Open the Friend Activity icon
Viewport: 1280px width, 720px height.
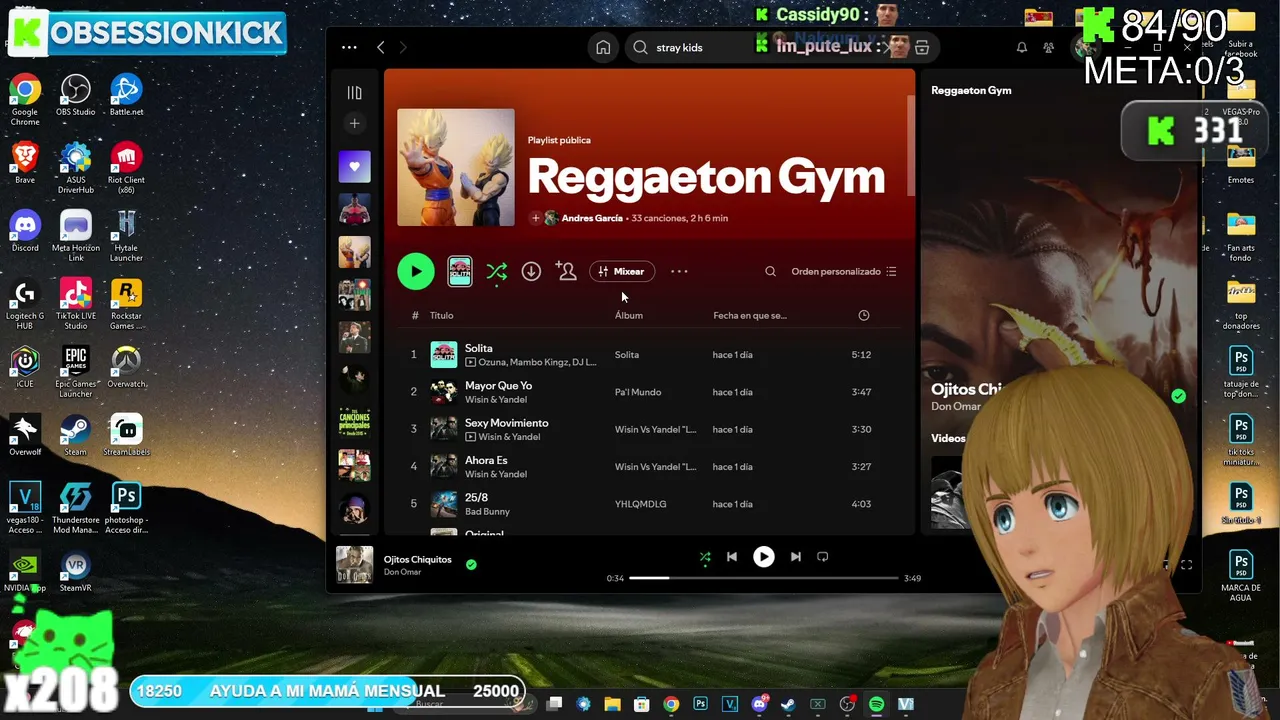click(1048, 47)
